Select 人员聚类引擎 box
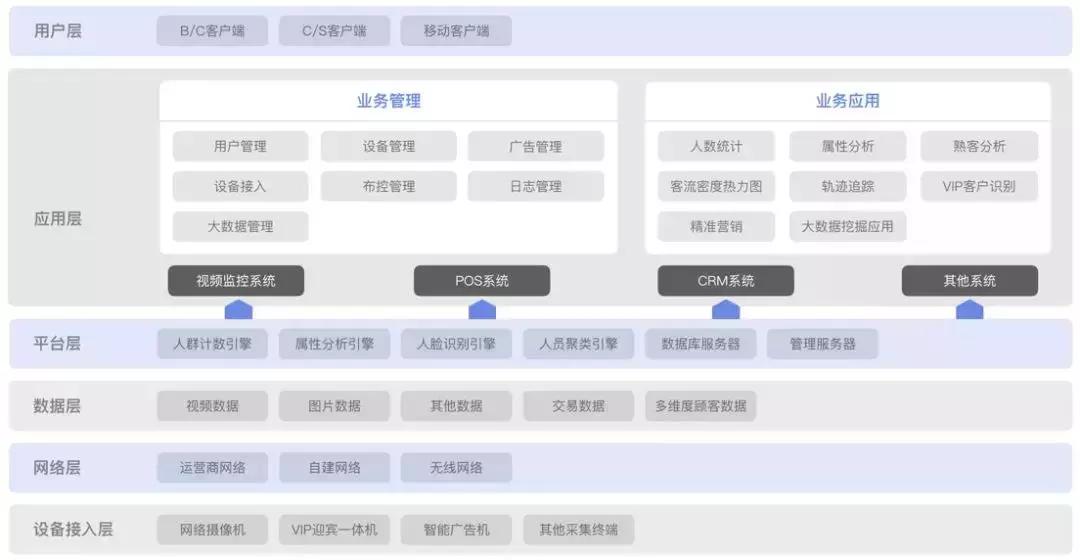1080x560 pixels. (x=579, y=344)
